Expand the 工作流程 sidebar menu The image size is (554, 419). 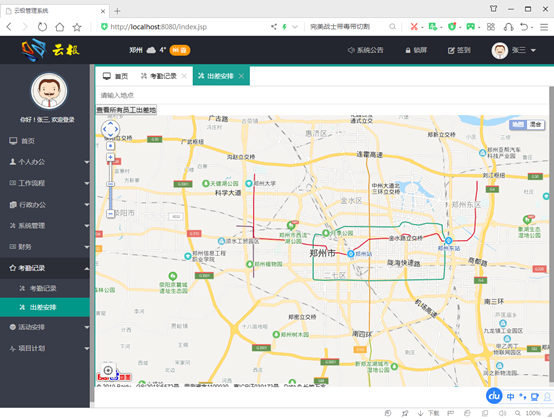(x=45, y=183)
